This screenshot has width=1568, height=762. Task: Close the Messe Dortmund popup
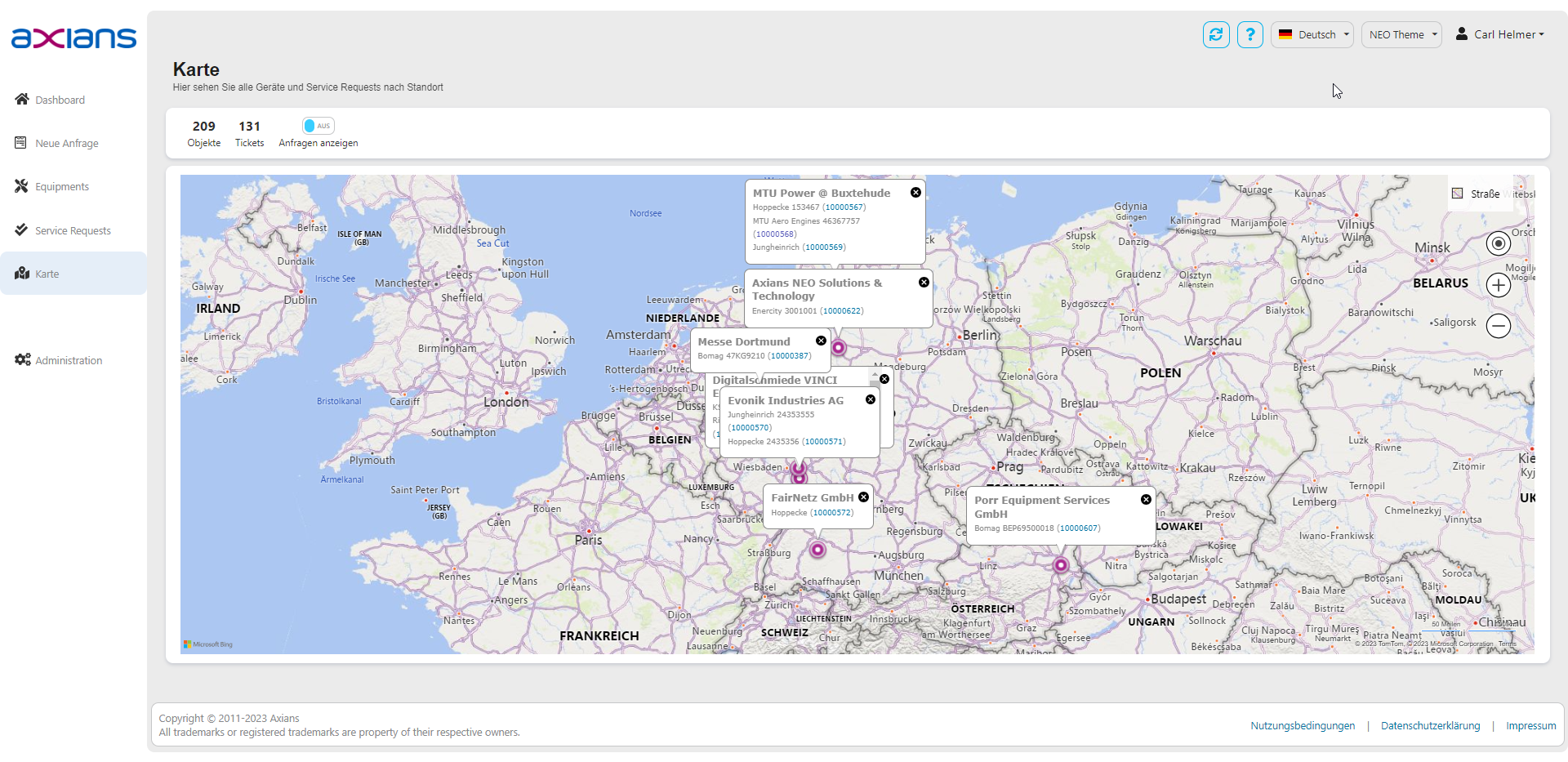(x=821, y=341)
